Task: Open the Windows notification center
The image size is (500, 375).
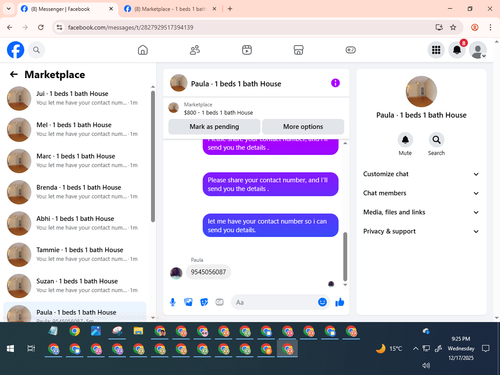Action: pyautogui.click(x=486, y=349)
